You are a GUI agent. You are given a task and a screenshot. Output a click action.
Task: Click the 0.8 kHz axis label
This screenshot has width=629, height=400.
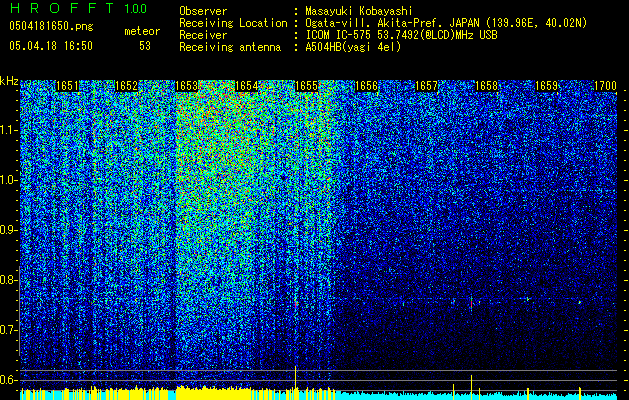8,280
